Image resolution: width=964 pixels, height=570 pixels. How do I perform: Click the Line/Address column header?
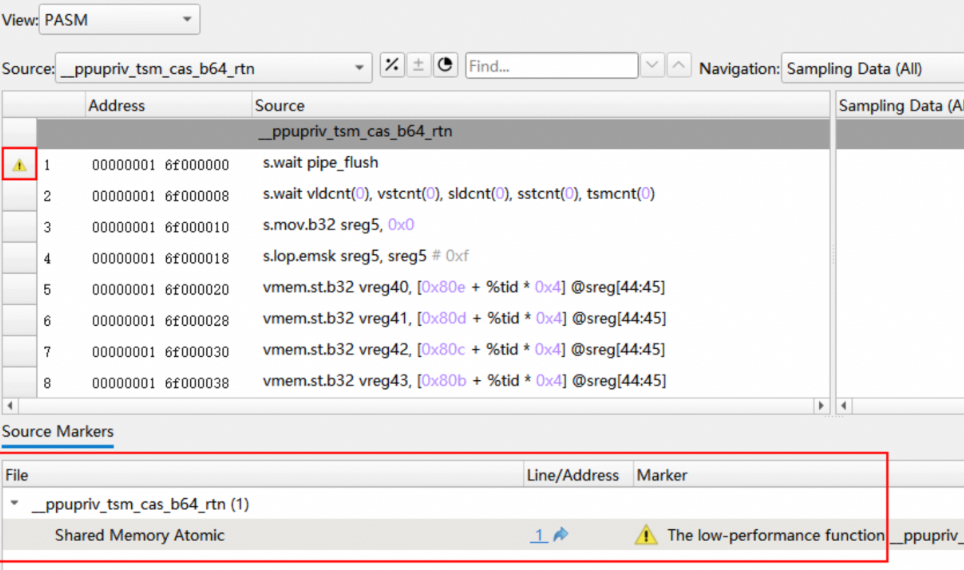point(579,475)
